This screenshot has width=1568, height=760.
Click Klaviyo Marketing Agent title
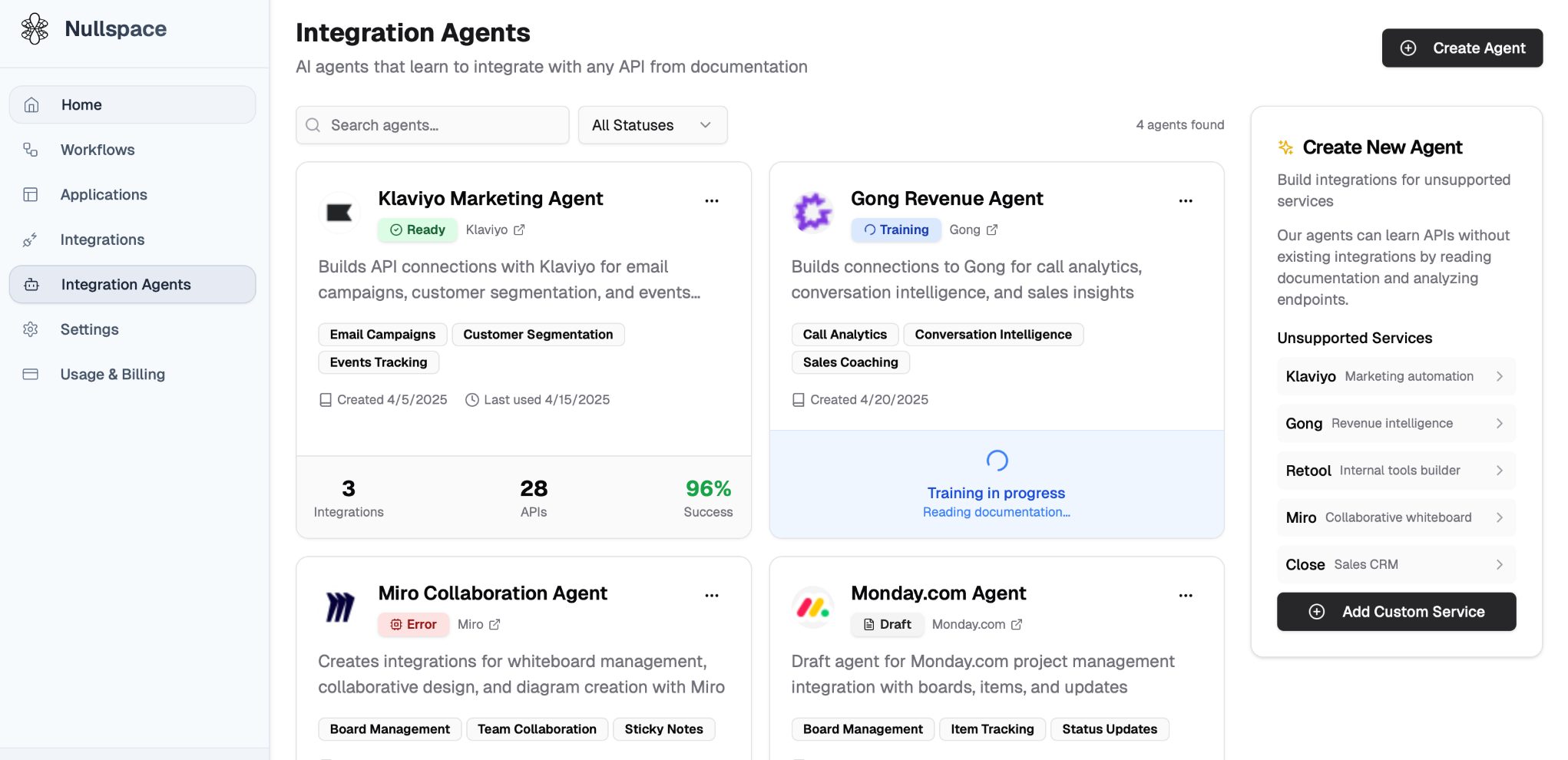(x=491, y=198)
